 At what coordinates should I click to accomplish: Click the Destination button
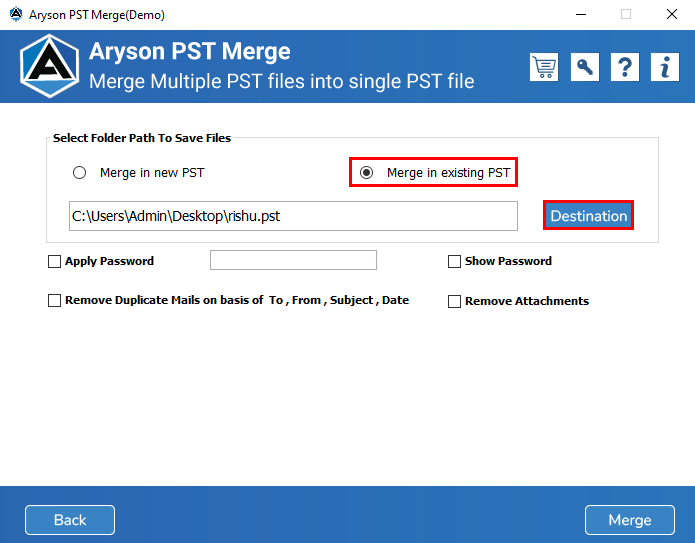coord(588,215)
